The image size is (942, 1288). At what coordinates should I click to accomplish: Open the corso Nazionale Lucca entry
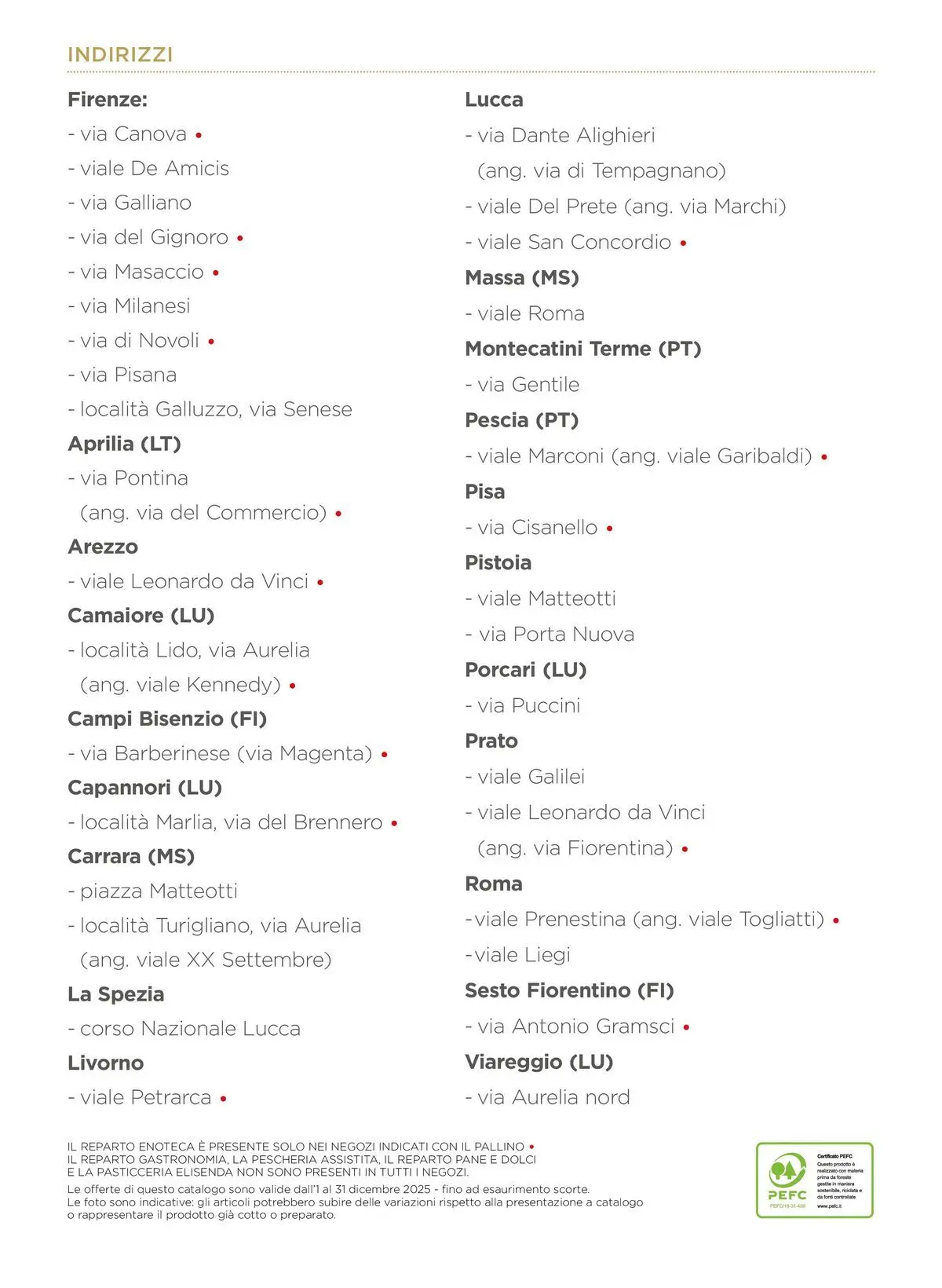point(190,1029)
